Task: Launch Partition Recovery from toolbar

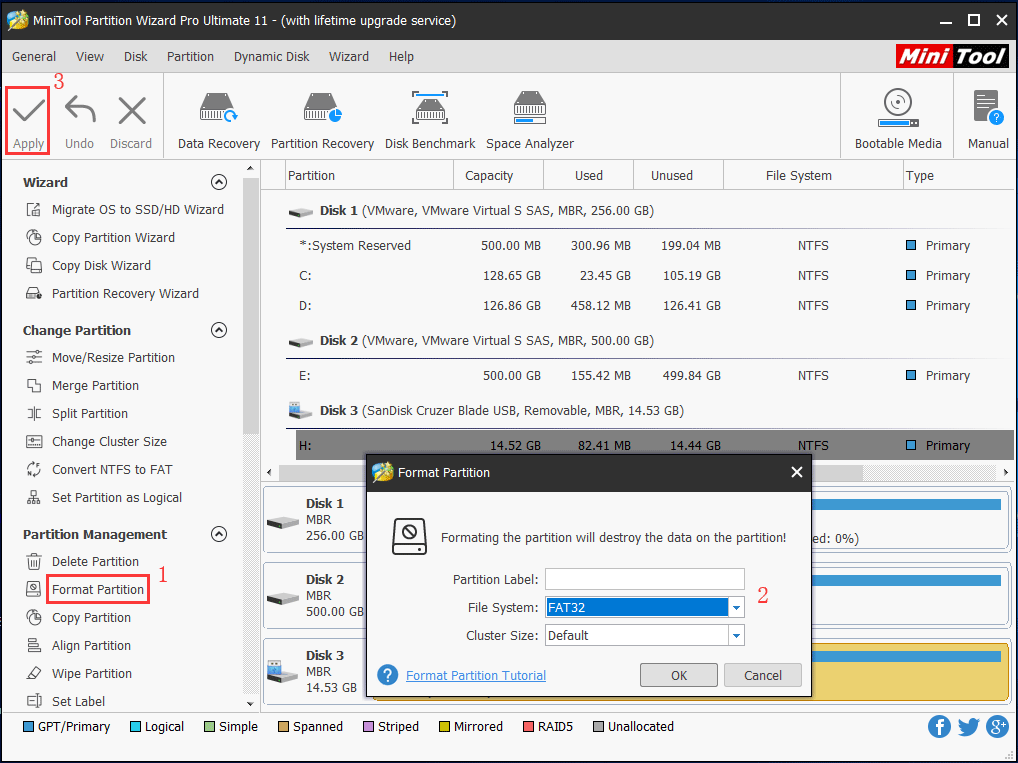Action: 322,110
